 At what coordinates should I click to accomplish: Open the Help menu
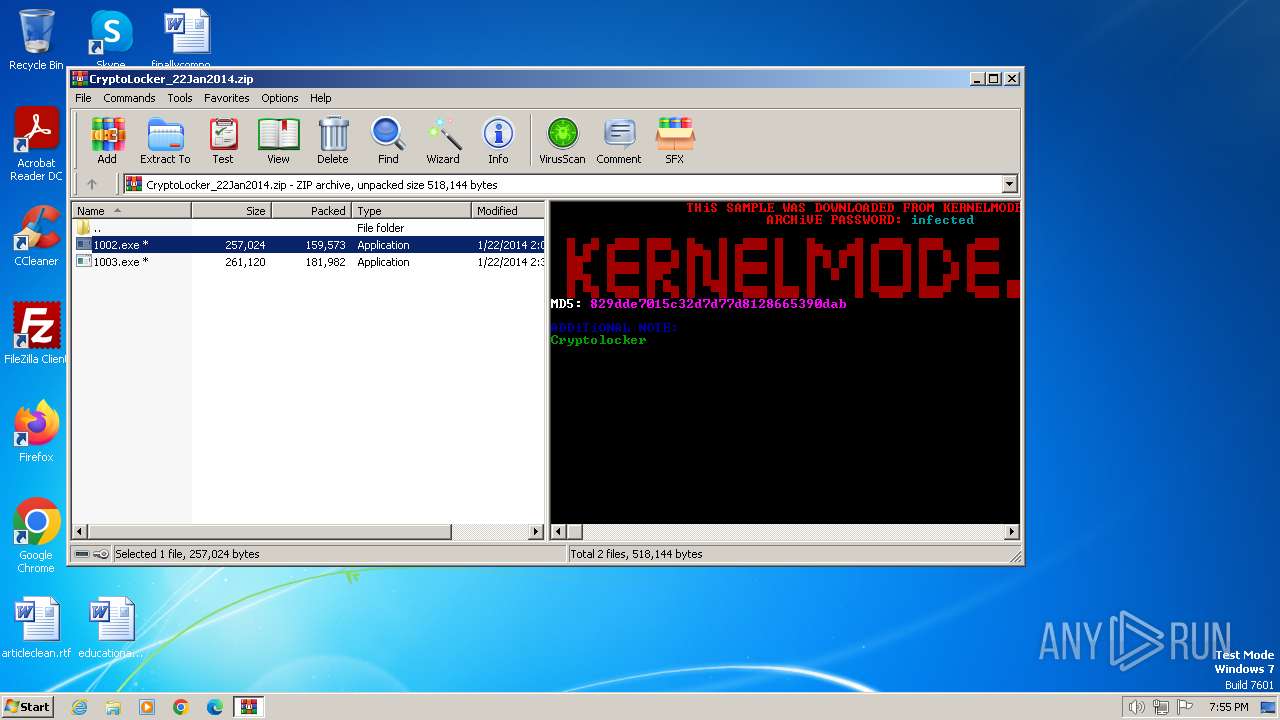pyautogui.click(x=320, y=98)
